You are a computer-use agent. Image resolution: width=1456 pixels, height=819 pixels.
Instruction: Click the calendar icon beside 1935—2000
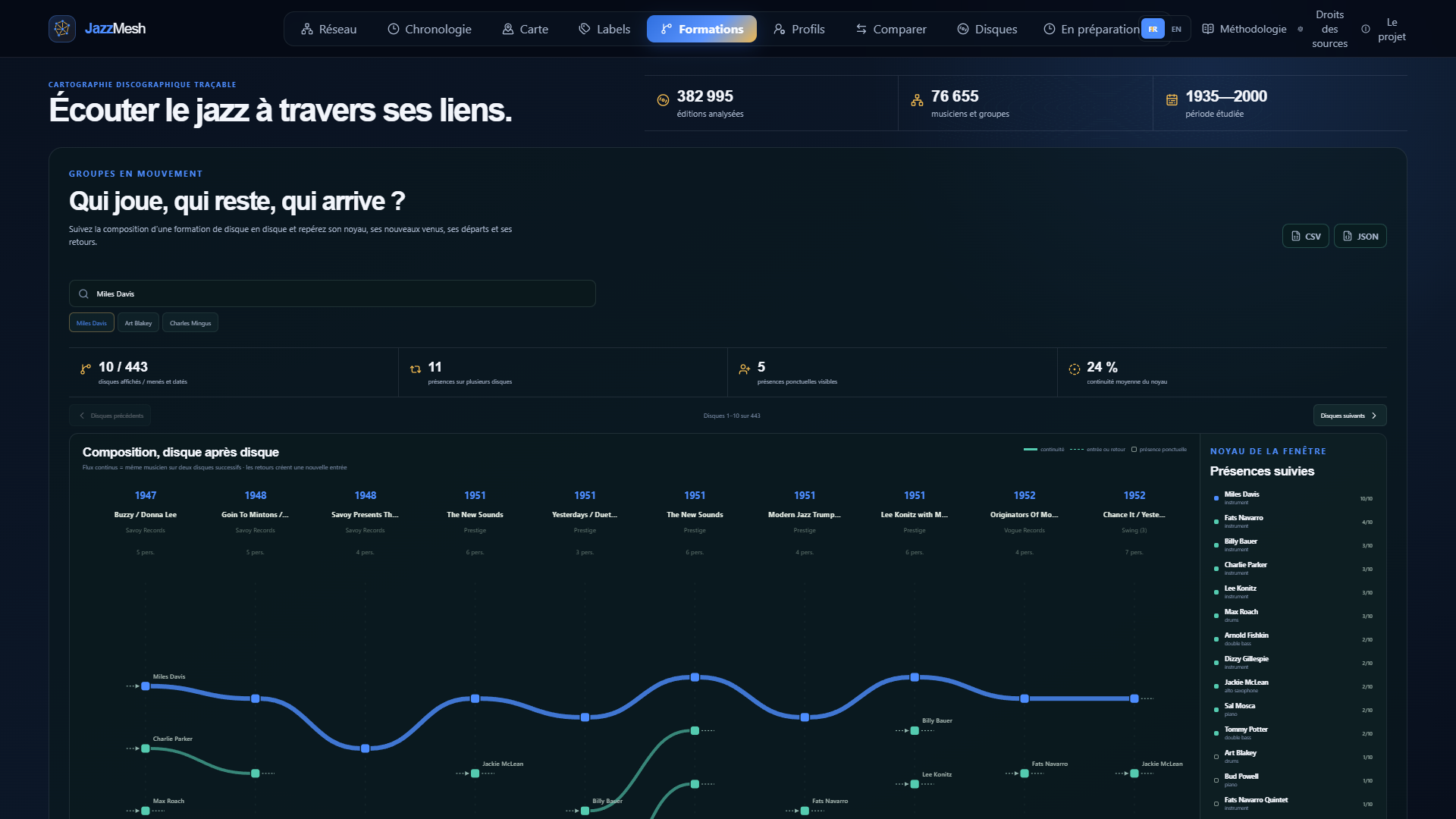[x=1172, y=99]
